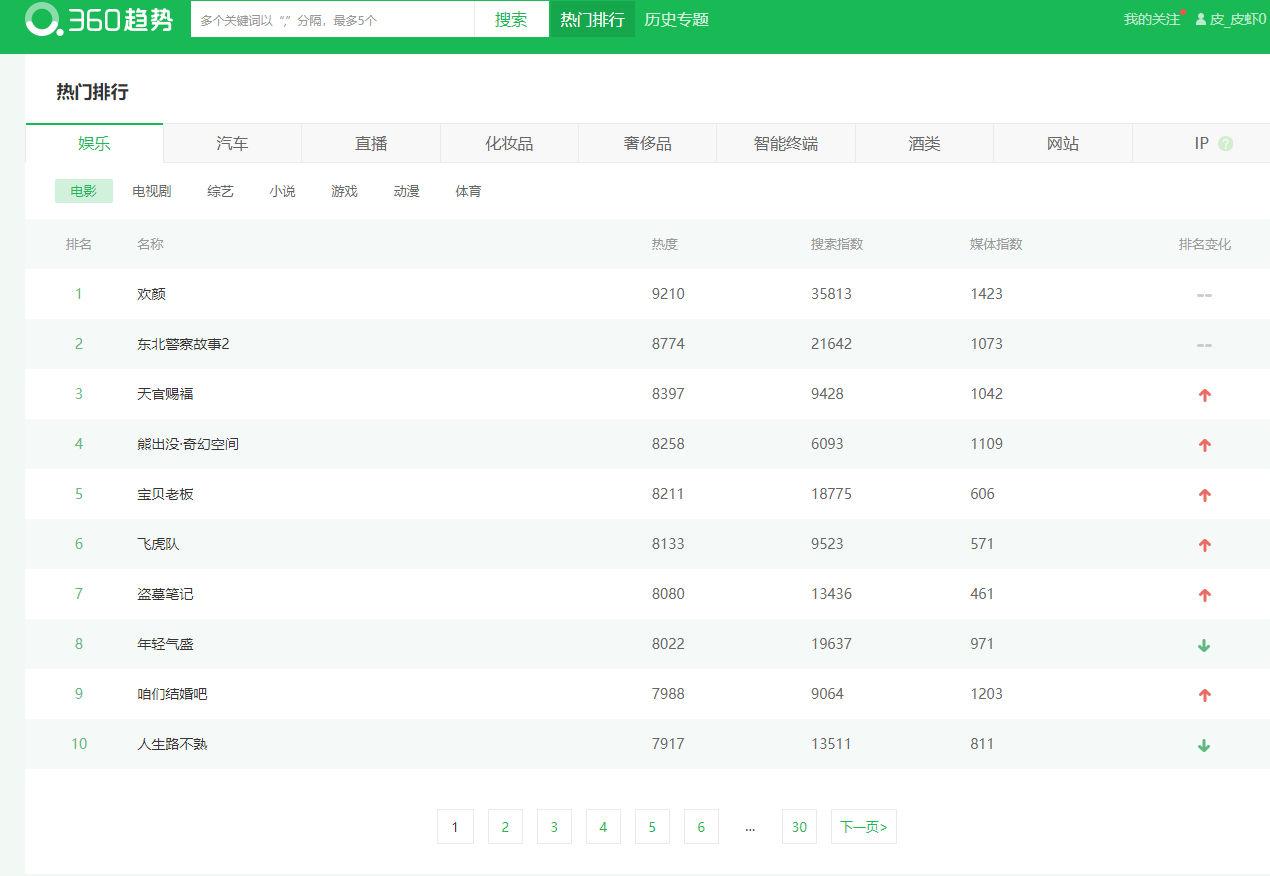Select the 游戏 sub-category filter

(x=344, y=191)
